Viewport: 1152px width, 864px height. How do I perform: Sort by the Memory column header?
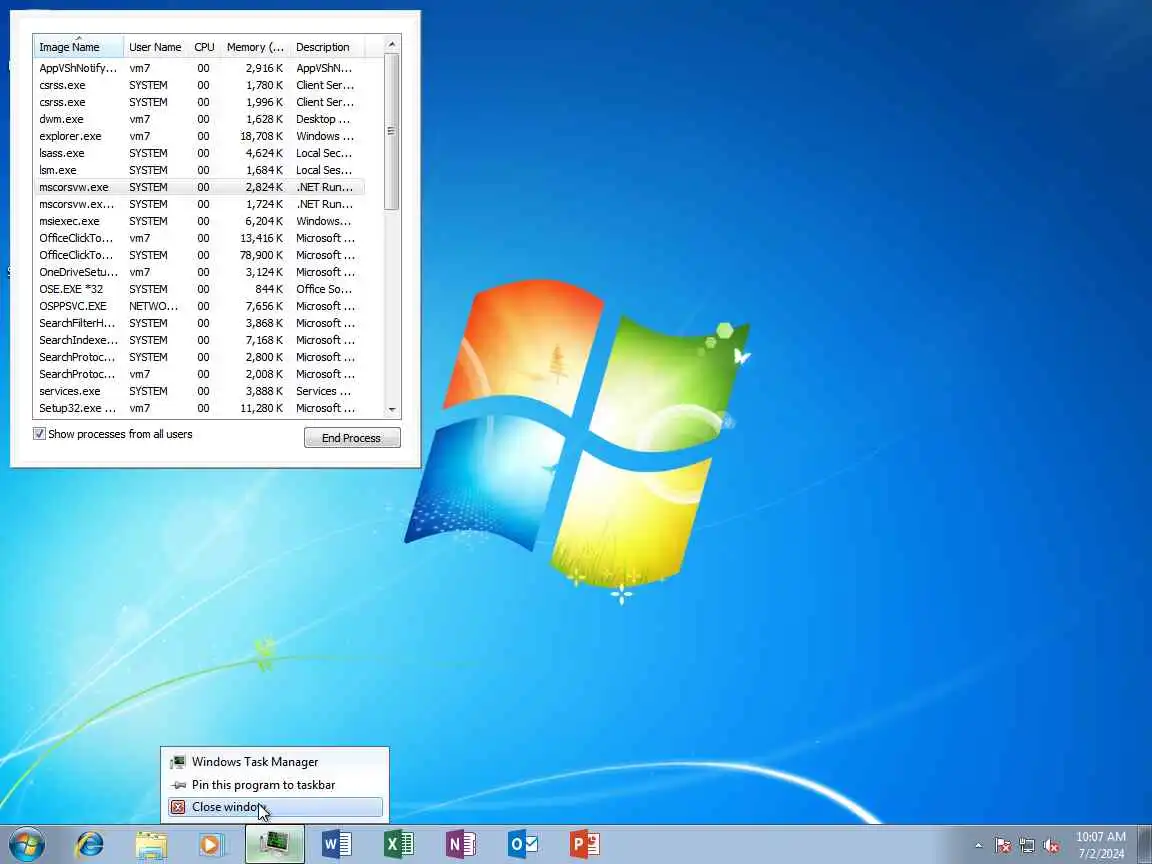pos(255,47)
